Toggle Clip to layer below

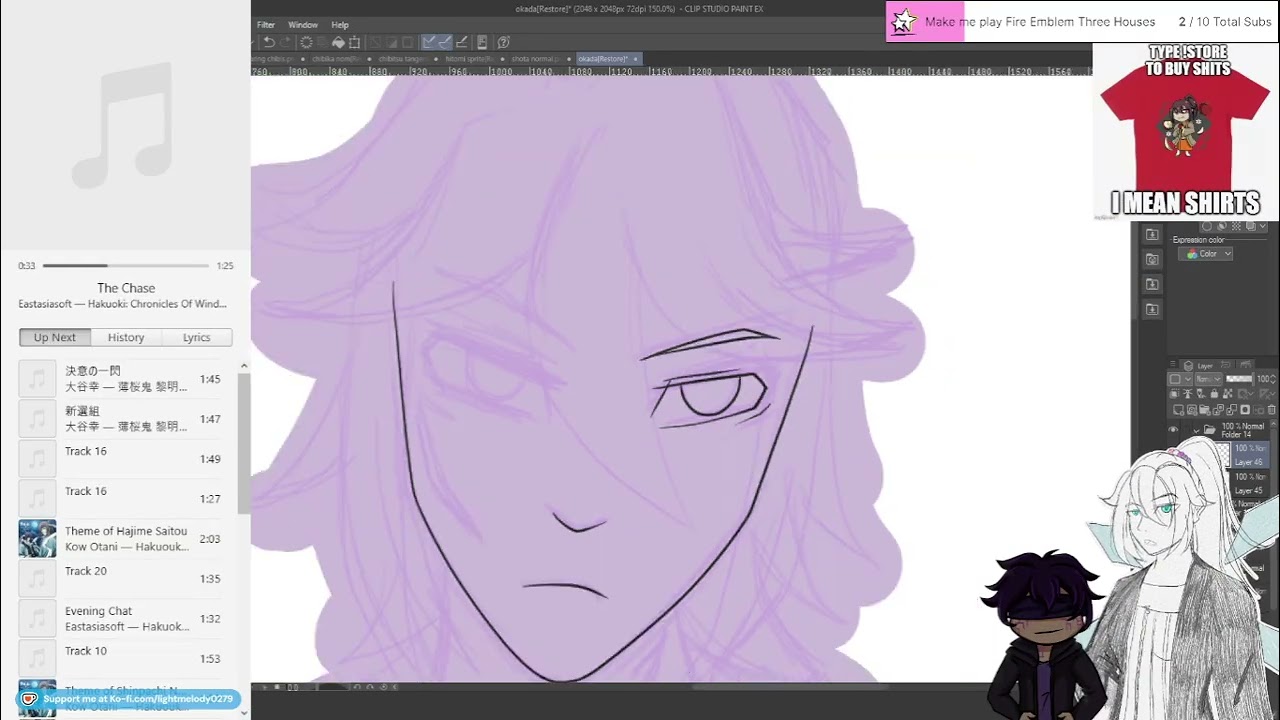(x=1174, y=393)
